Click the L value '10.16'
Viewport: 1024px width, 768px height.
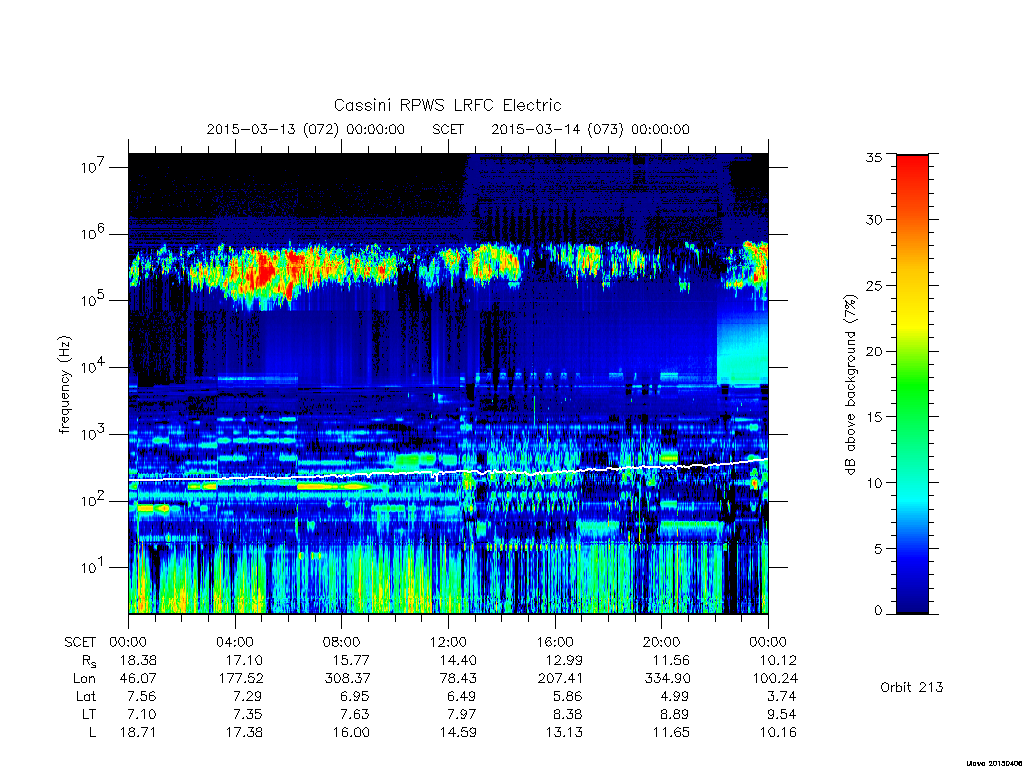pos(778,733)
